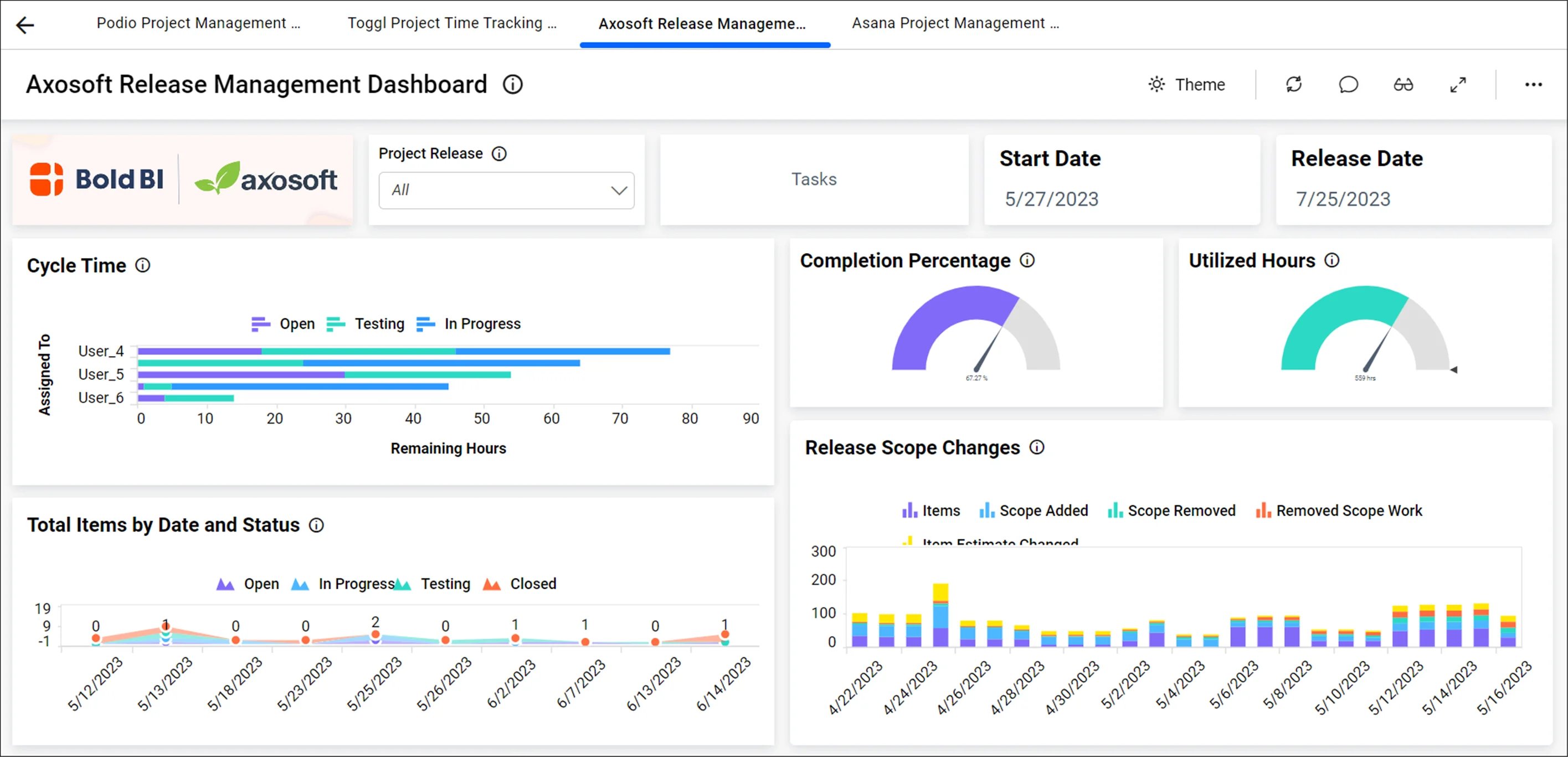Viewport: 1568px width, 757px height.
Task: Click the info icon on Release Scope Changes
Action: point(1037,448)
